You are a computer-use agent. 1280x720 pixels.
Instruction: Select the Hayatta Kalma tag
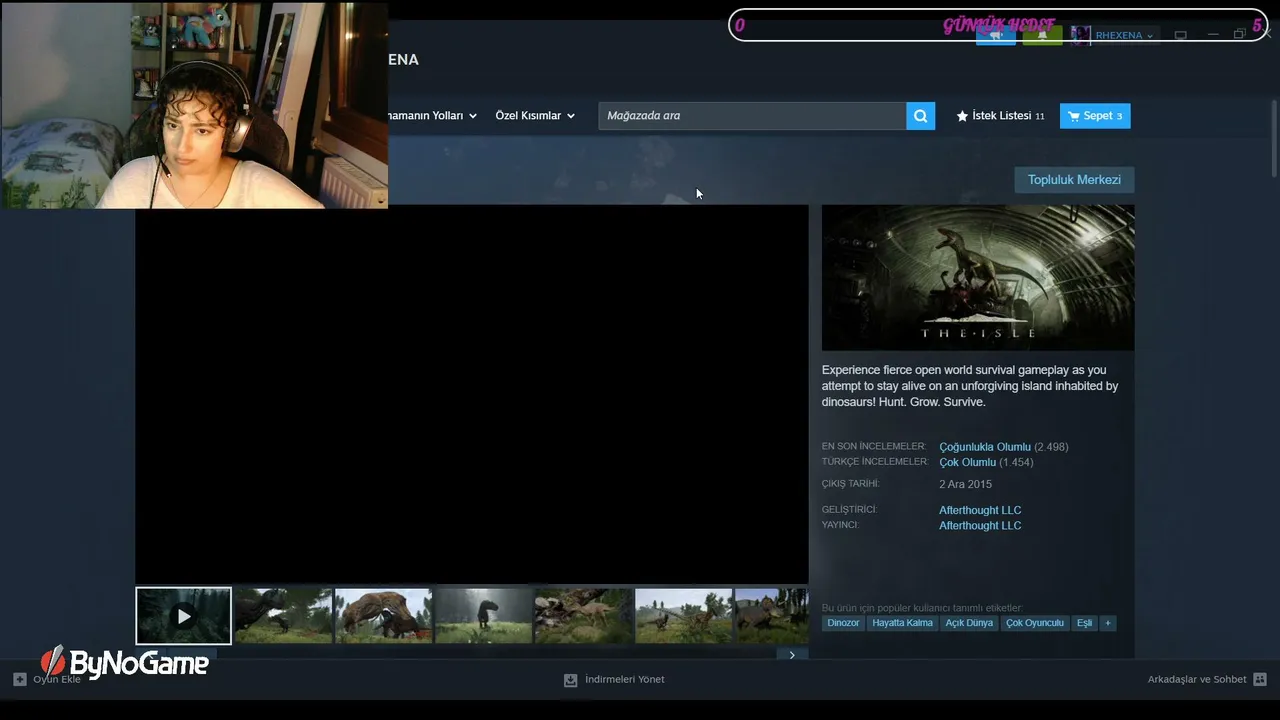(902, 623)
